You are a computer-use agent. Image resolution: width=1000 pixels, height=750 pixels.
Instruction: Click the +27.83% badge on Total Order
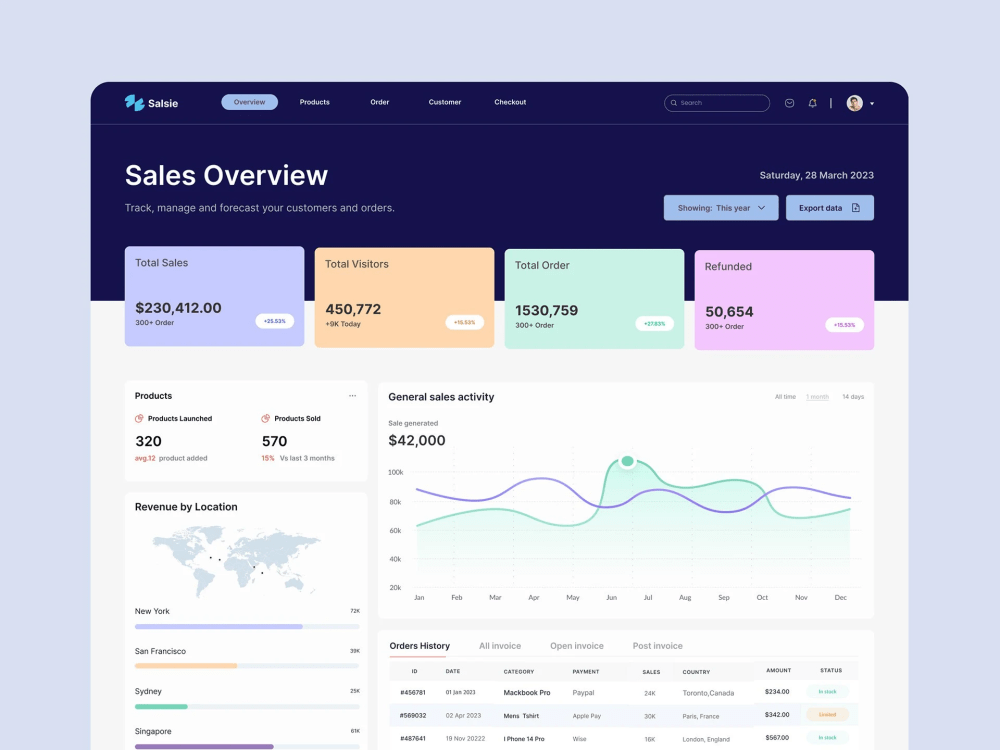[654, 323]
